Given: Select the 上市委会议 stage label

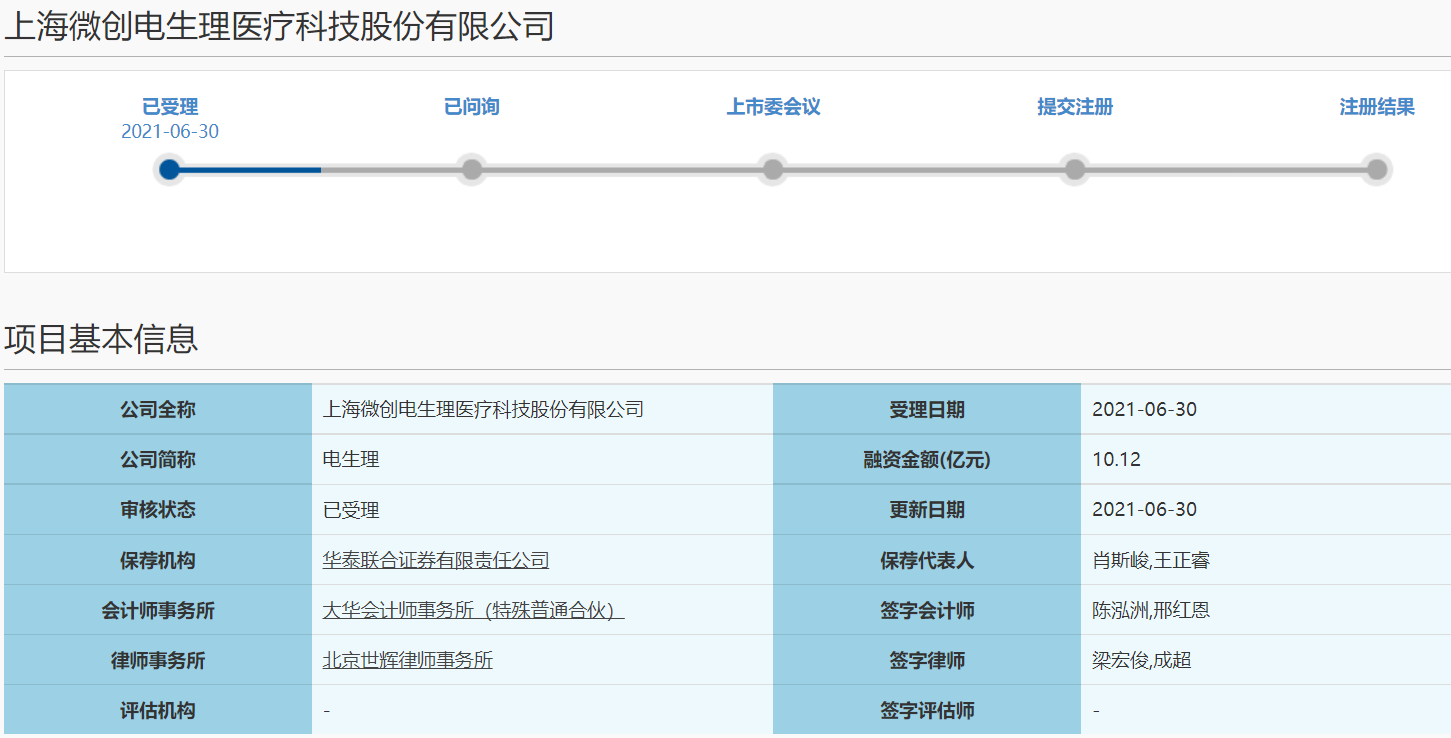Looking at the screenshot, I should click(x=773, y=107).
